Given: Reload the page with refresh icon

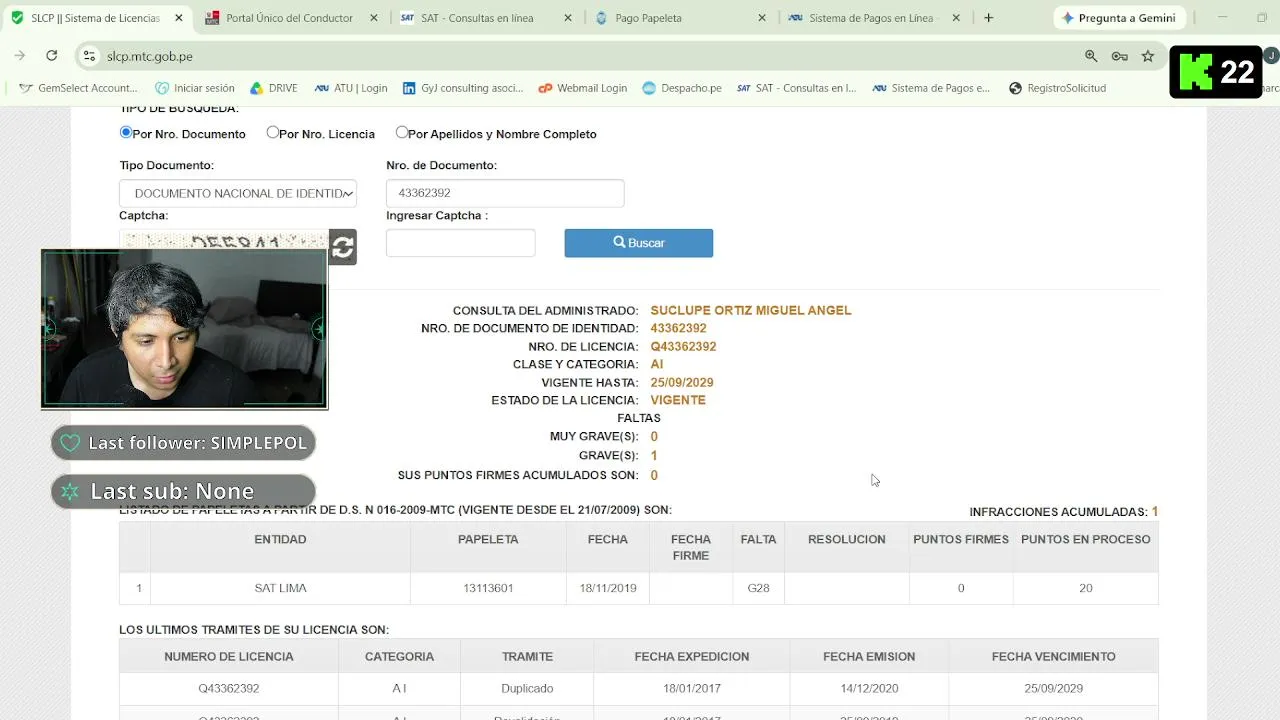Looking at the screenshot, I should [52, 56].
